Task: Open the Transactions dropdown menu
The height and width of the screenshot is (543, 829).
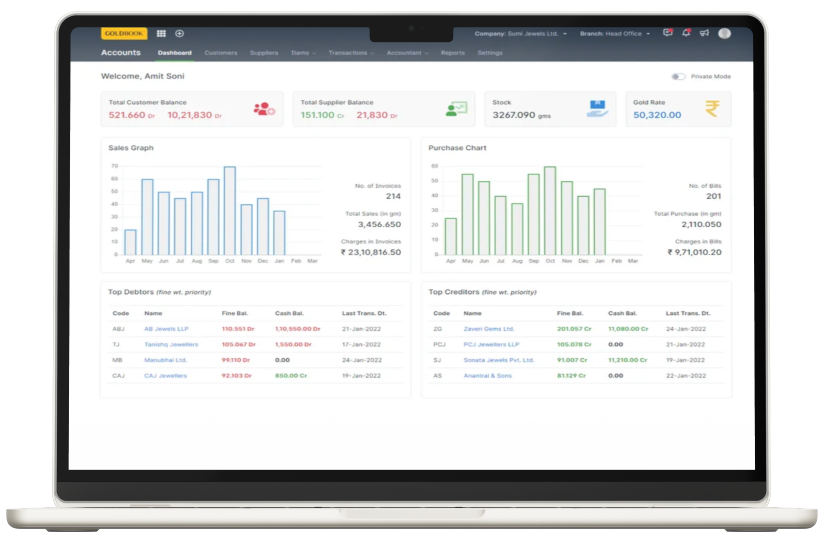Action: pos(350,53)
